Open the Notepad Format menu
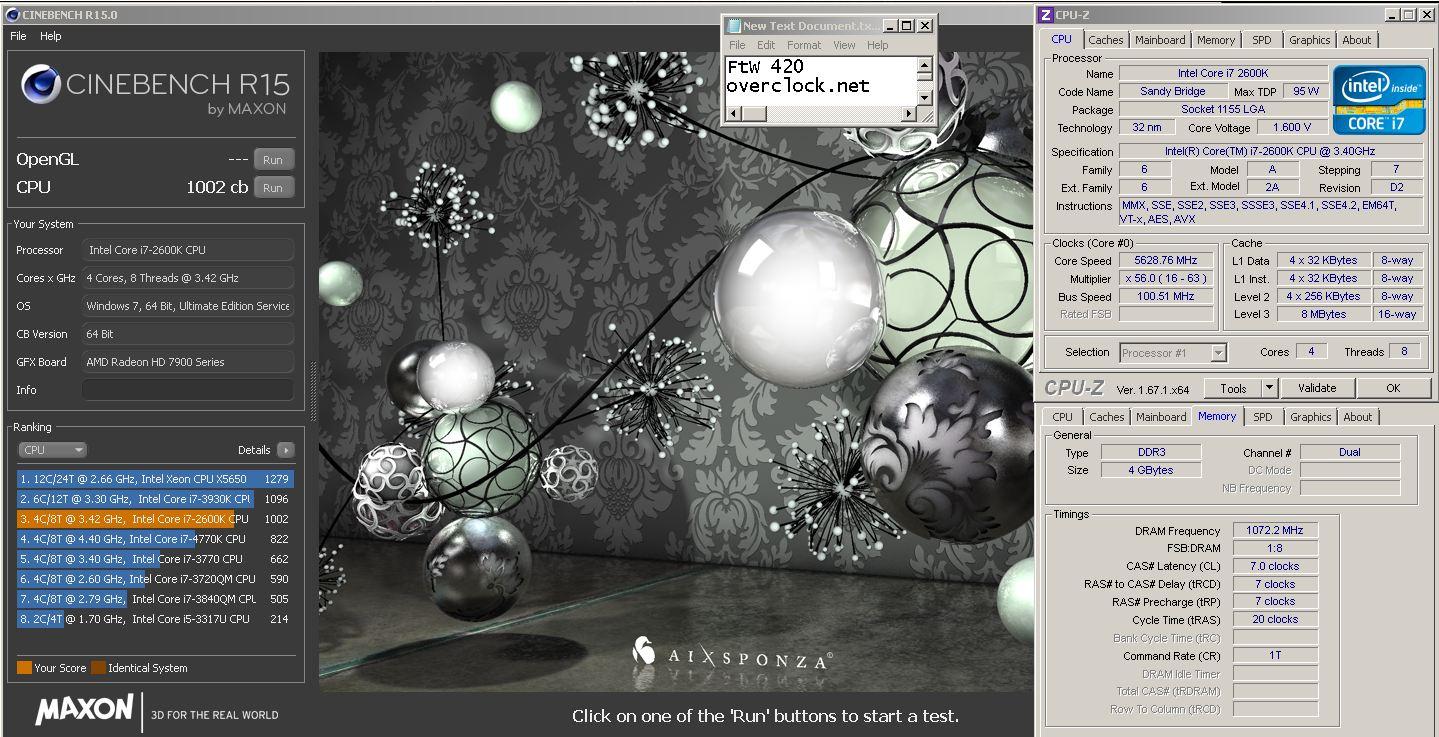 tap(804, 45)
